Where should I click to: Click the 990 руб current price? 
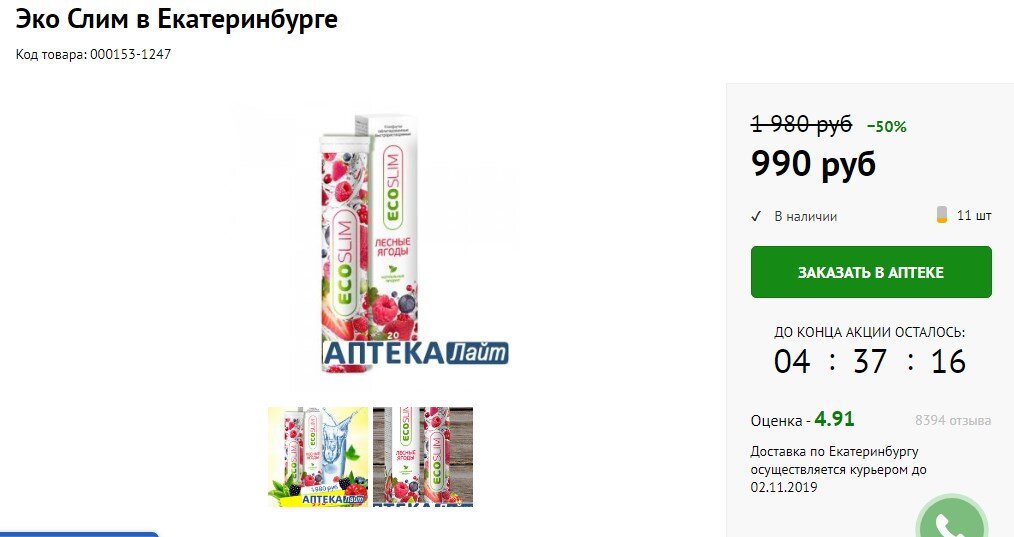[814, 164]
